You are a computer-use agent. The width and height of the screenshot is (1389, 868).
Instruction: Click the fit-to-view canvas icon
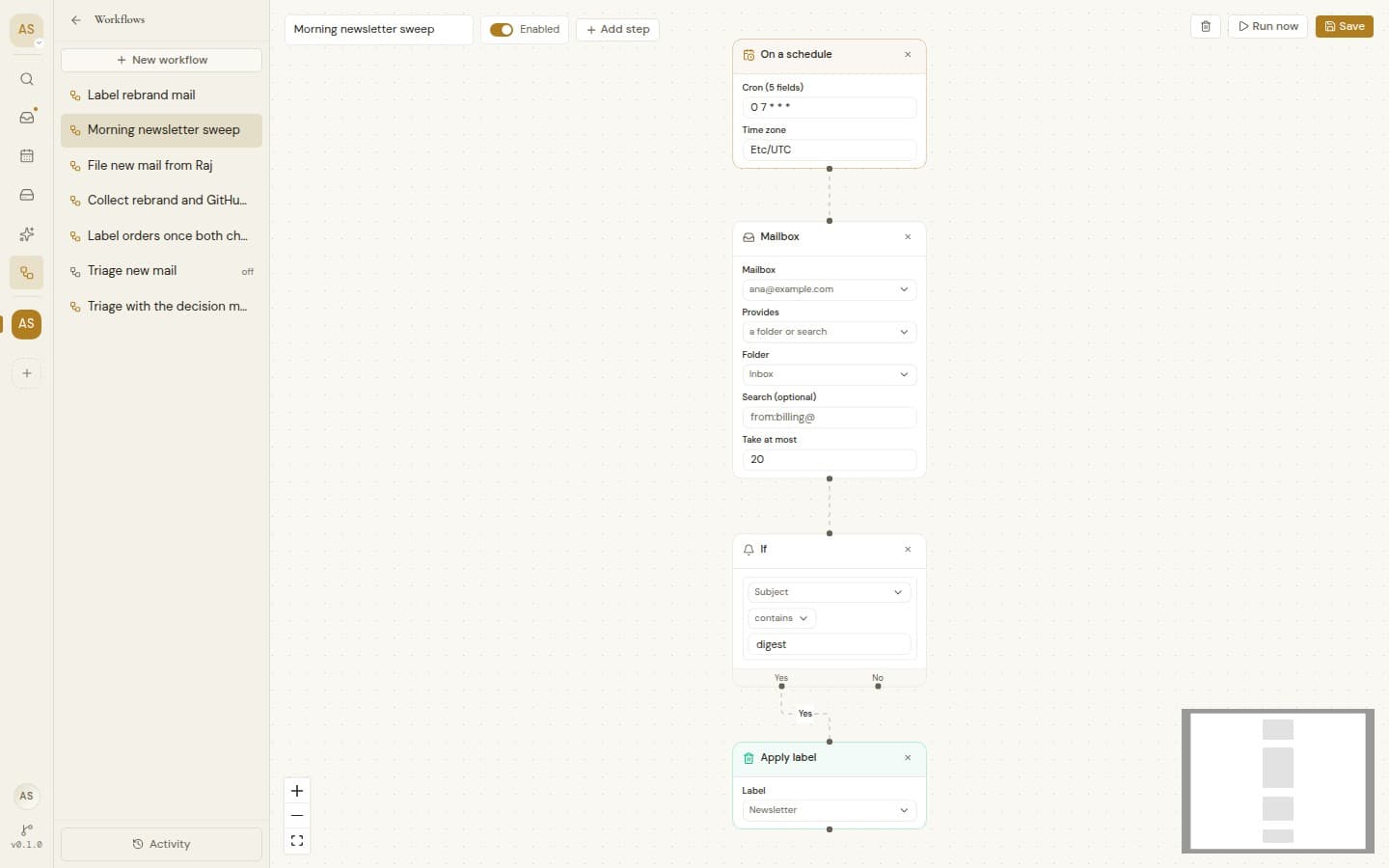pos(297,841)
